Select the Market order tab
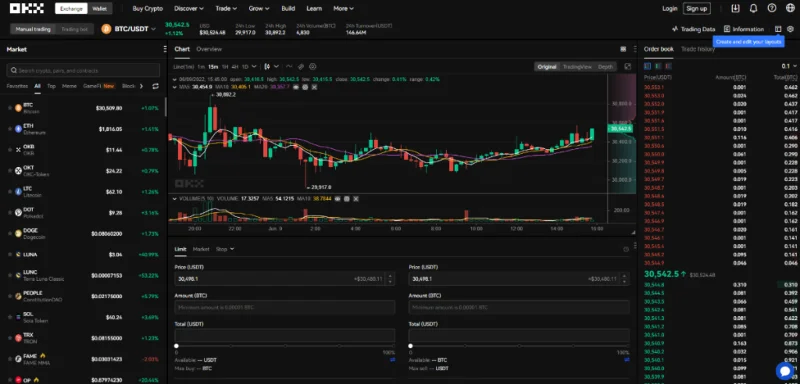800x384 pixels. tap(201, 249)
